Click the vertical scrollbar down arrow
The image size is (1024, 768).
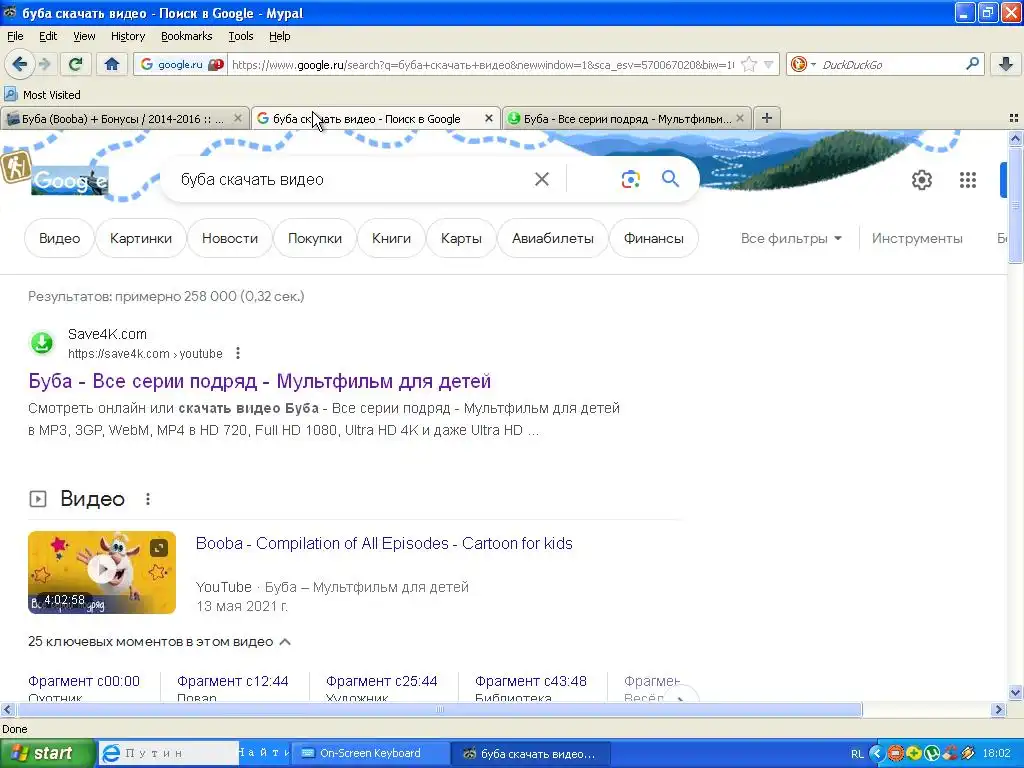(1015, 693)
